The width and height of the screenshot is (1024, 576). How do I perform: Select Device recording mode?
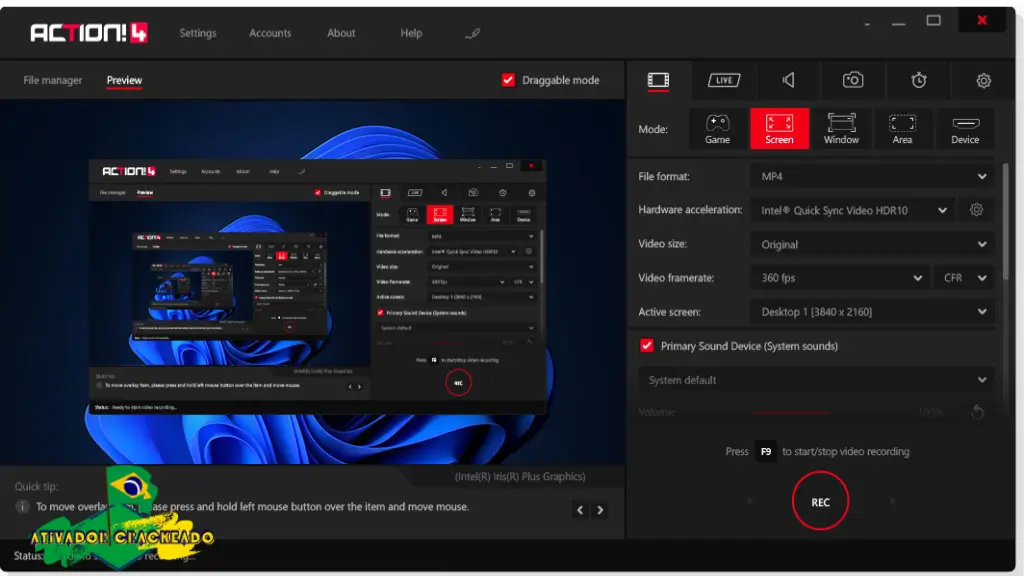point(965,129)
